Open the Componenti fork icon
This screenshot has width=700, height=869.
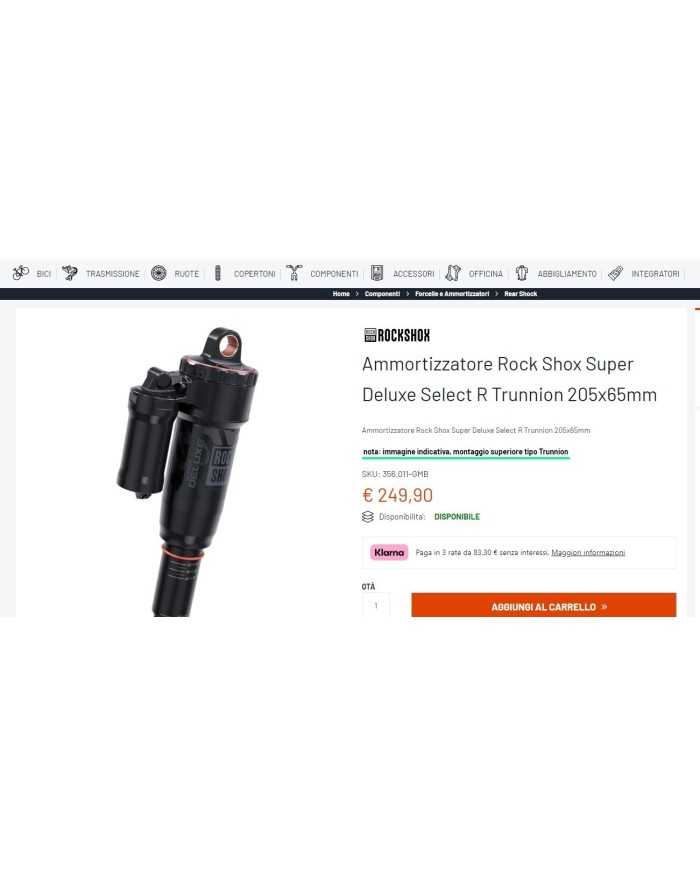tap(294, 273)
